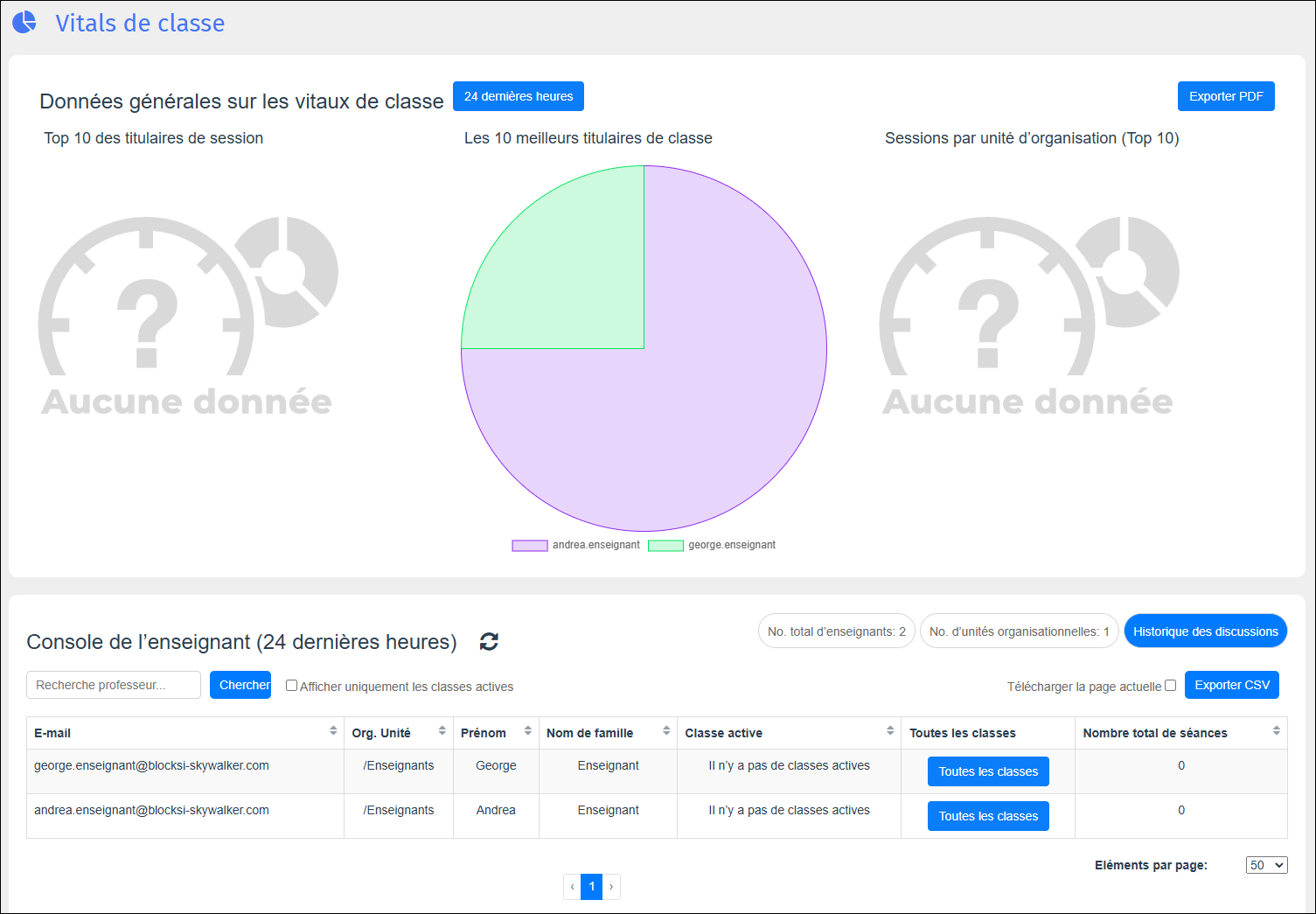Click /Enseignants cell in Andrea's row
The width and height of the screenshot is (1316, 914).
[399, 816]
